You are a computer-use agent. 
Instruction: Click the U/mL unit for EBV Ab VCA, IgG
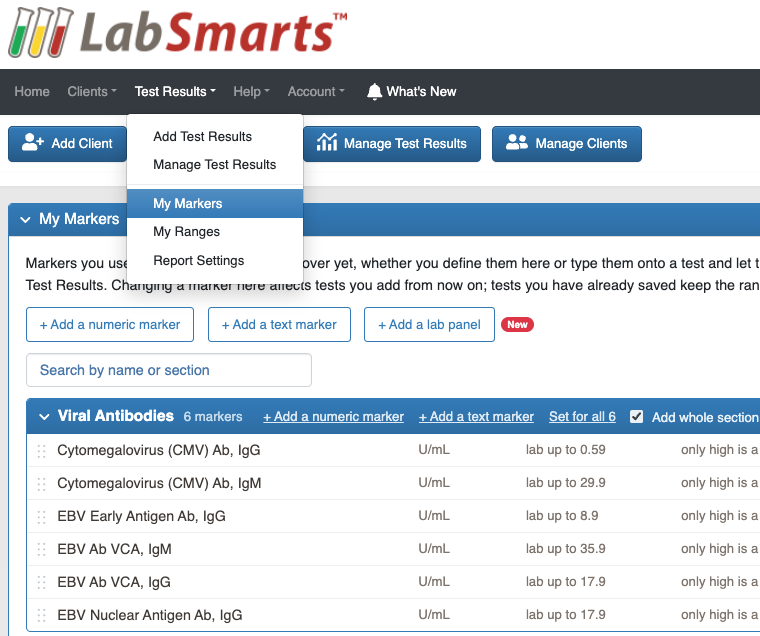click(x=434, y=582)
